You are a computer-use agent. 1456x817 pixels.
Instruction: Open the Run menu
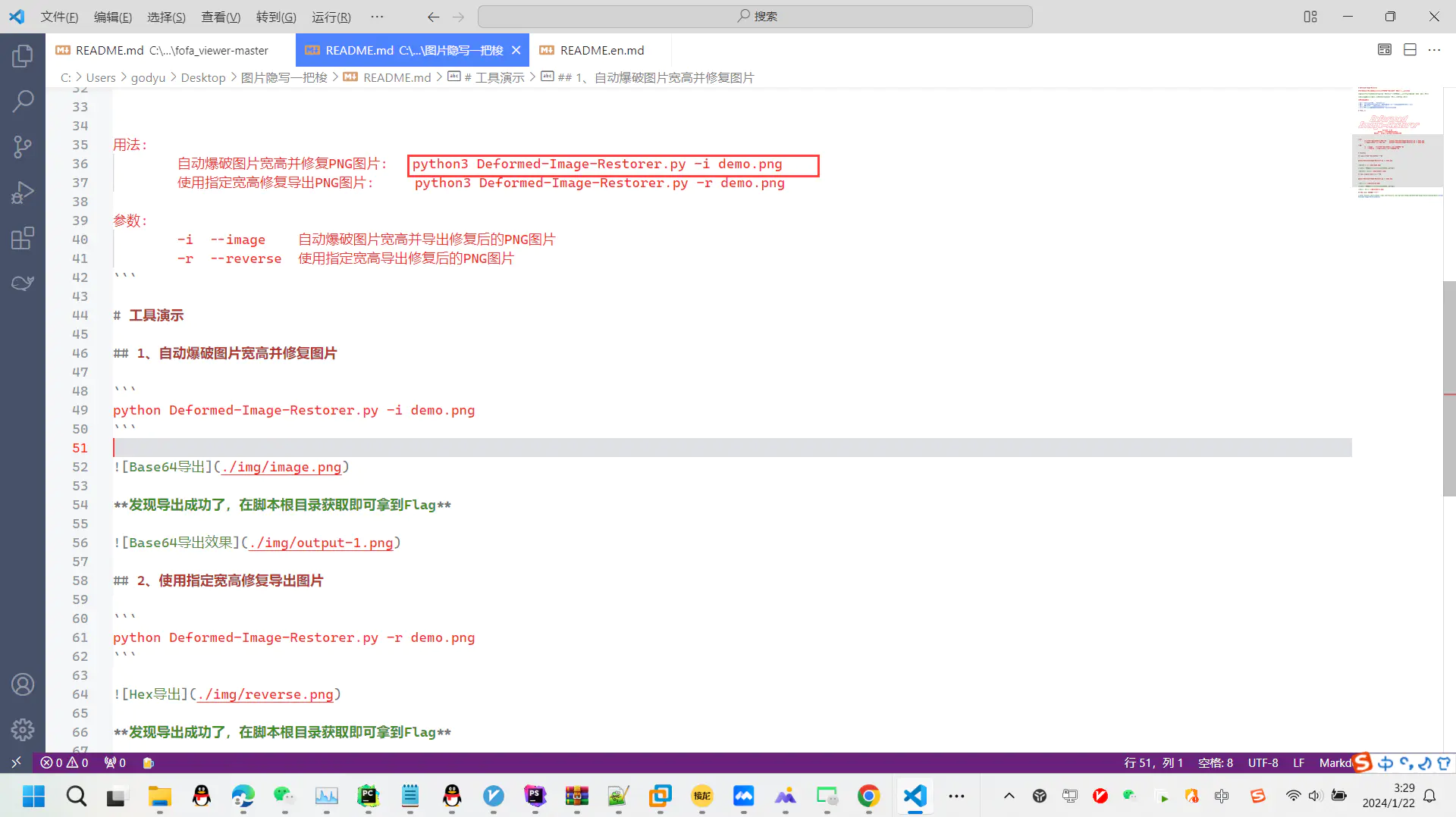(x=331, y=17)
